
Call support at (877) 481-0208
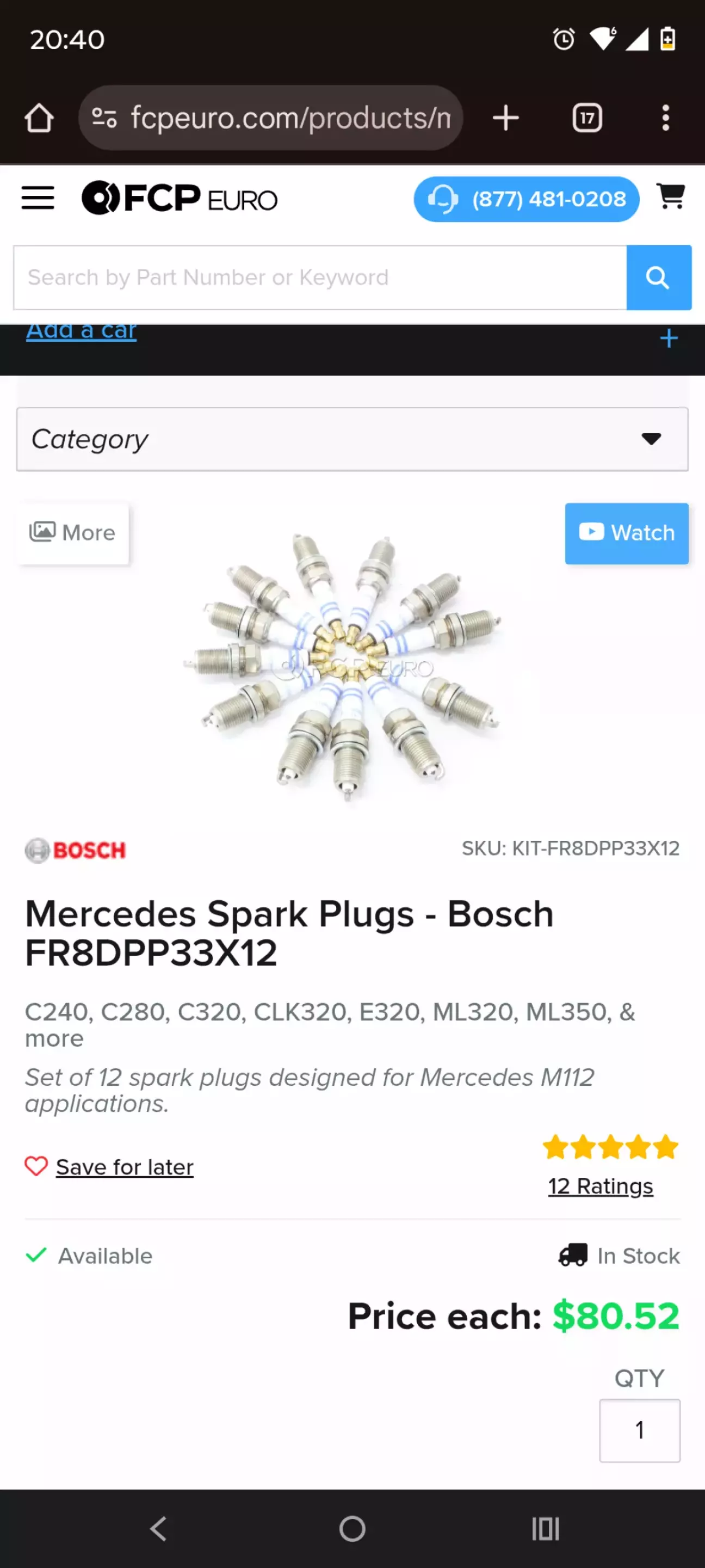[526, 199]
